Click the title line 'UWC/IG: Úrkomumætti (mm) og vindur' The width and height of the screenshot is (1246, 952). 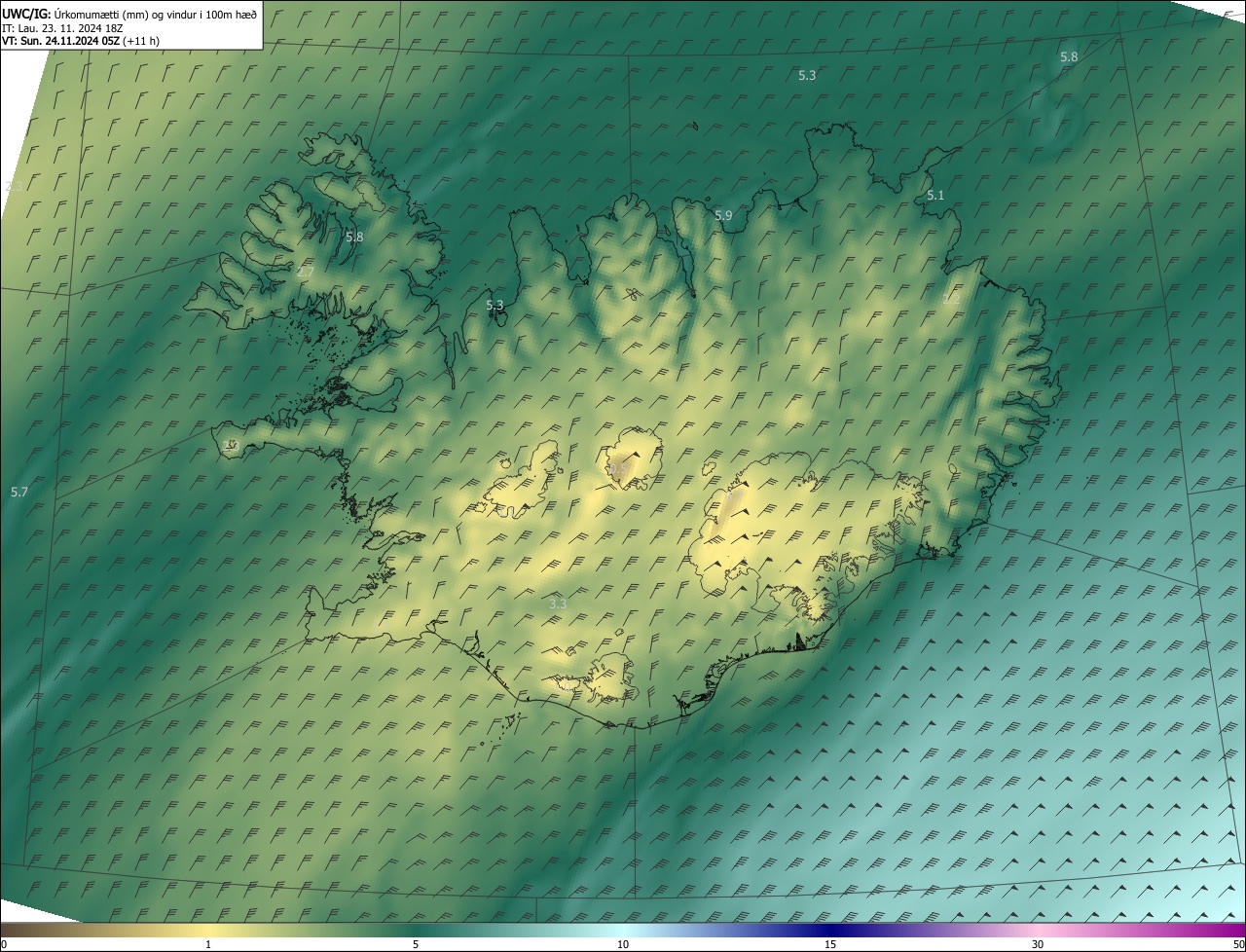click(x=129, y=13)
